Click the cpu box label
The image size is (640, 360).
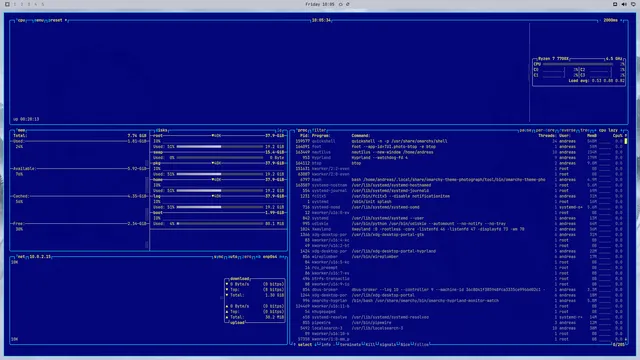click(x=21, y=20)
